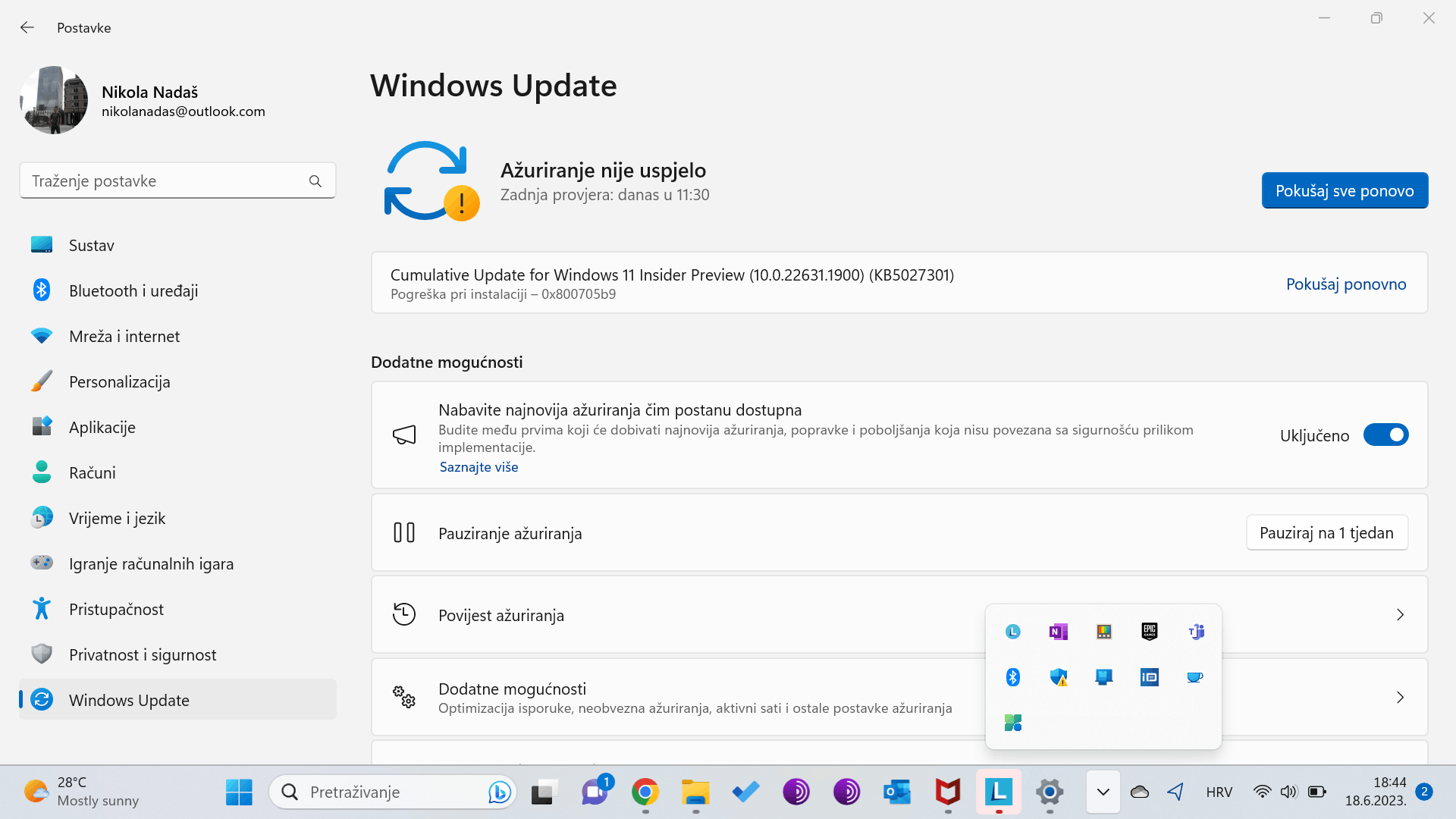The image size is (1456, 819).
Task: Open Nikola Nadaš profile picture
Action: point(54,100)
